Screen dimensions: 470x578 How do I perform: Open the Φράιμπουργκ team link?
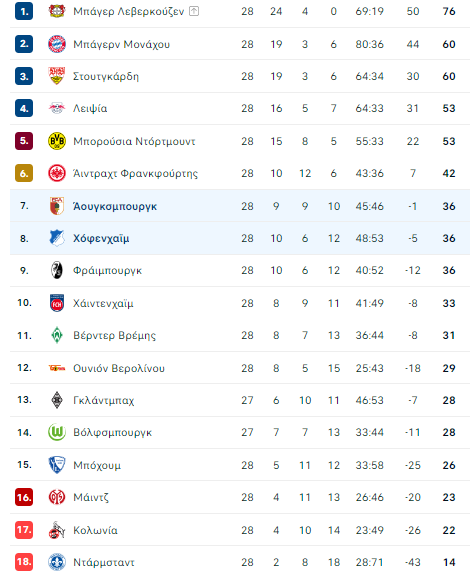coord(107,270)
